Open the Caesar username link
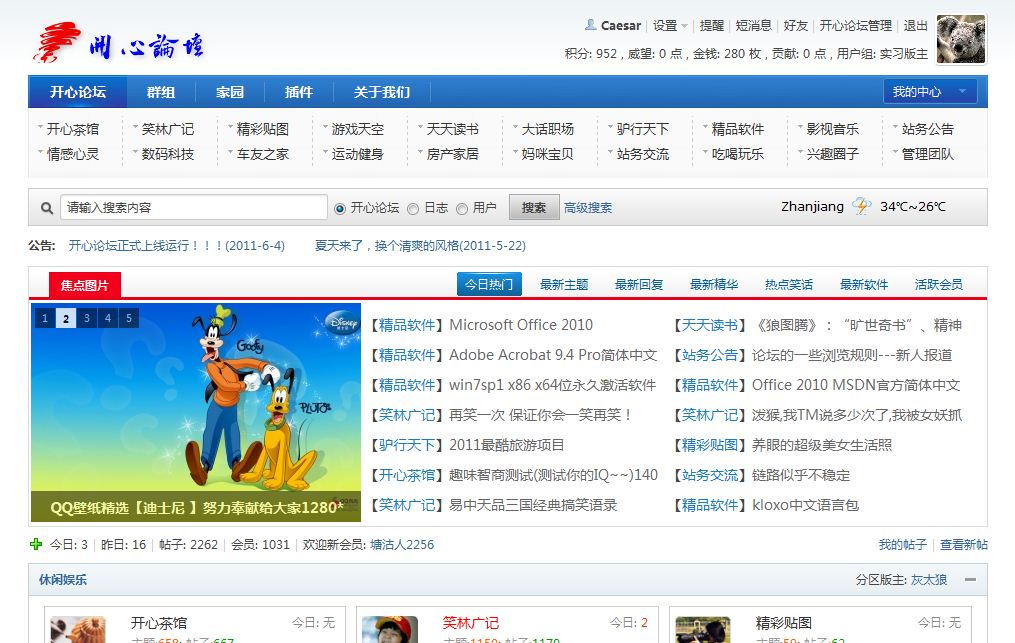Viewport: 1015px width, 643px height. pos(621,26)
